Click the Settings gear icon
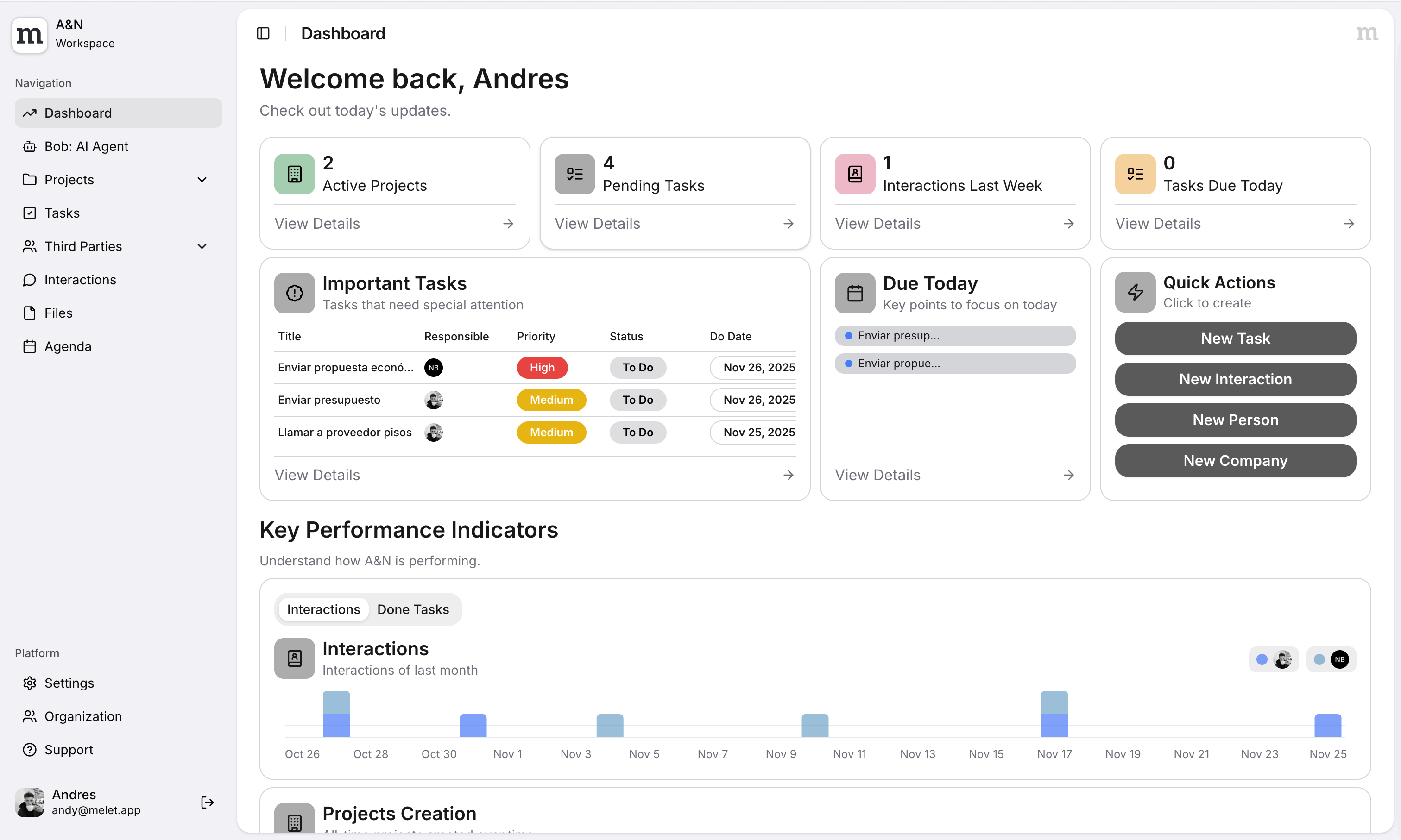The width and height of the screenshot is (1401, 840). point(29,683)
